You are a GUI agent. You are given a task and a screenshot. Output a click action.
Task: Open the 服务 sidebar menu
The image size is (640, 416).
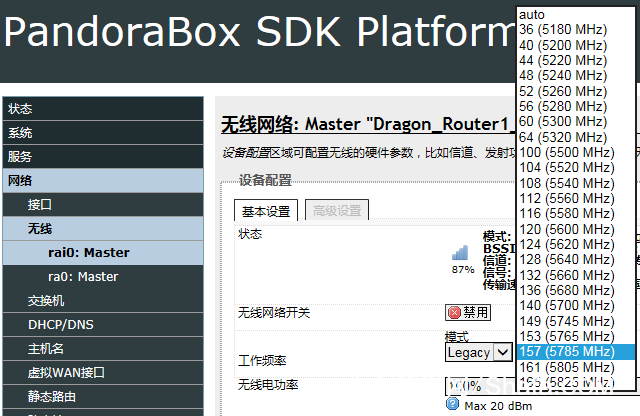(103, 156)
